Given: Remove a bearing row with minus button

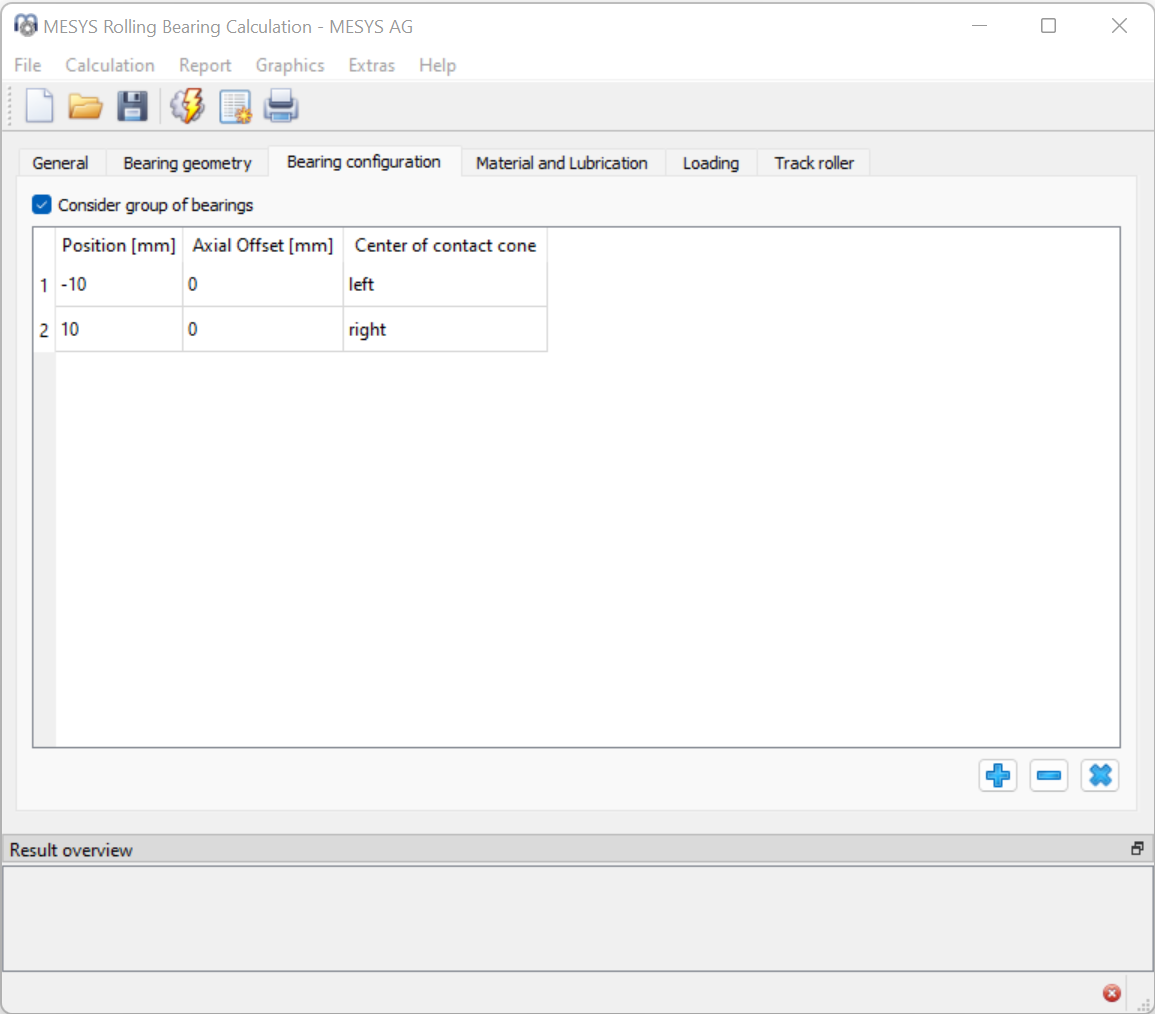Looking at the screenshot, I should pos(1049,775).
